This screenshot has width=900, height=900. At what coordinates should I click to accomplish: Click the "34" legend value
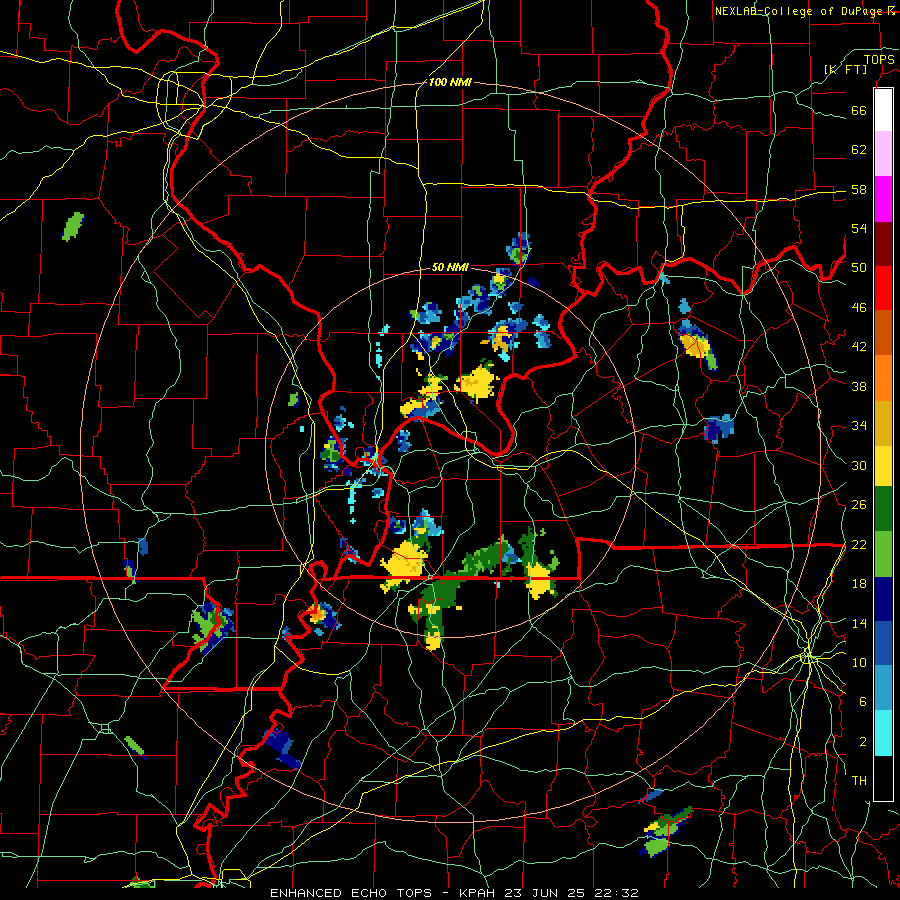click(x=859, y=426)
